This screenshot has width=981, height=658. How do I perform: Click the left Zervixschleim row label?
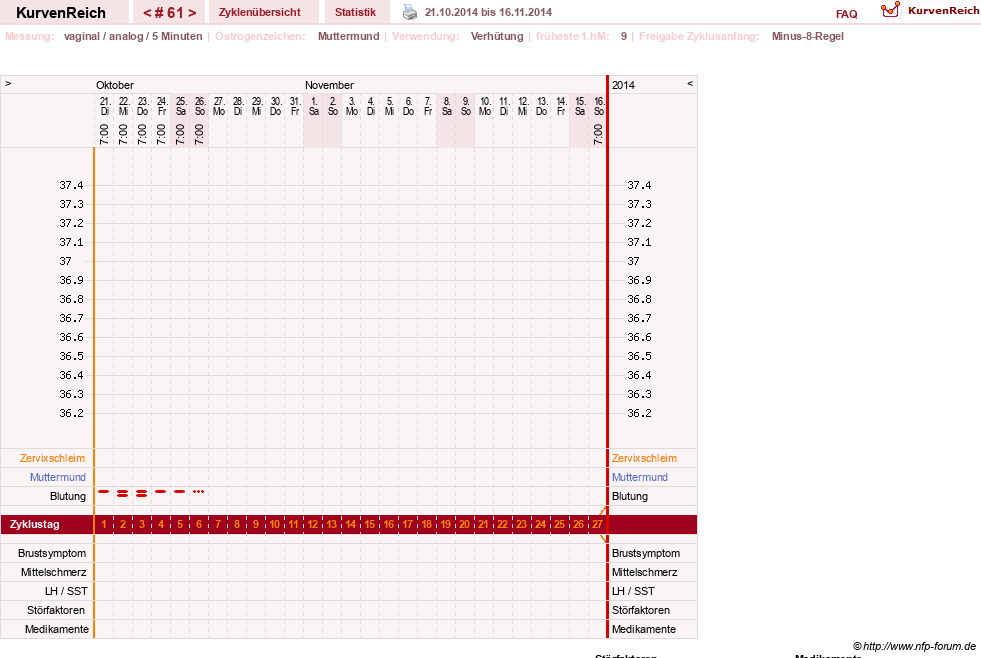click(52, 458)
